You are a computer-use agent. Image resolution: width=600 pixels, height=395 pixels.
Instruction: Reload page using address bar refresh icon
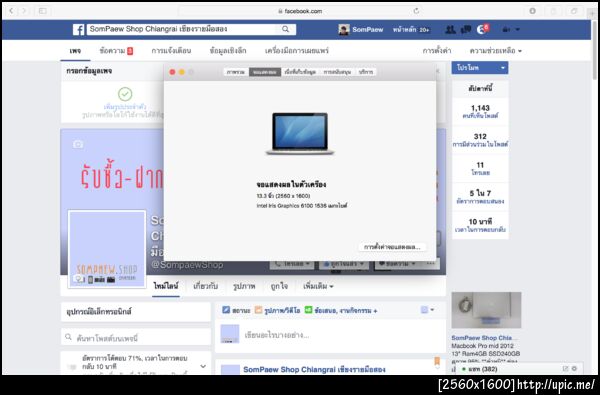tap(416, 11)
